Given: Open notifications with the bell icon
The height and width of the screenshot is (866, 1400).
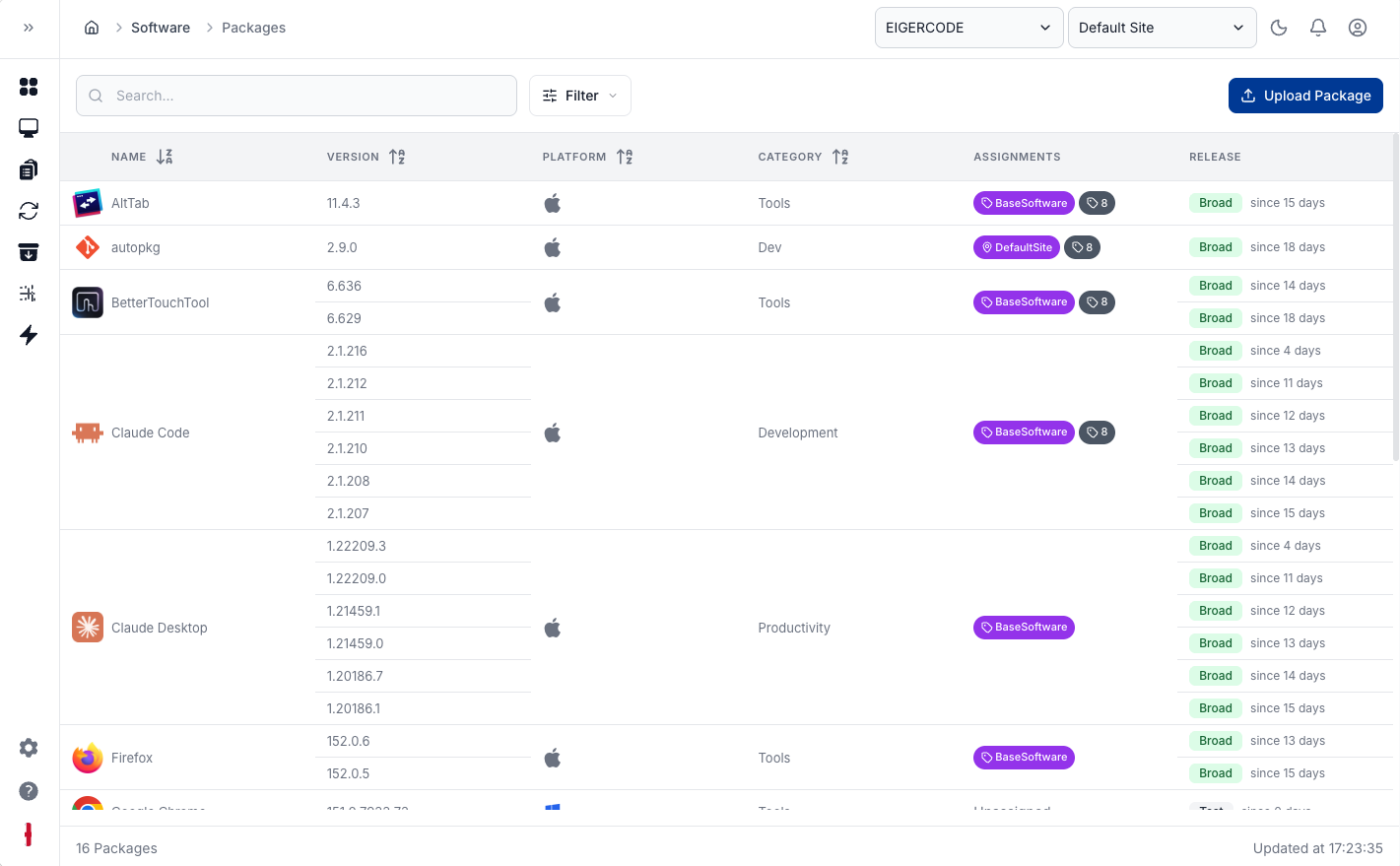Looking at the screenshot, I should tap(1318, 28).
